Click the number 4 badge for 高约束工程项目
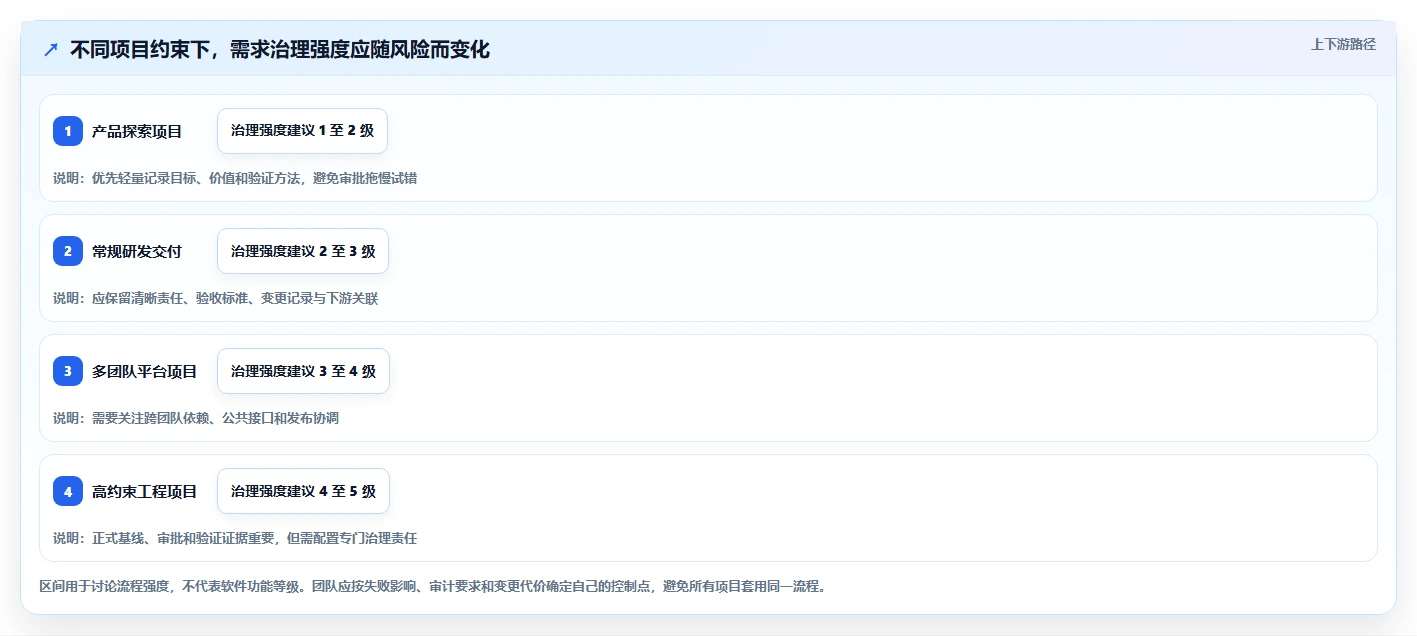The image size is (1417, 636). pyautogui.click(x=68, y=491)
